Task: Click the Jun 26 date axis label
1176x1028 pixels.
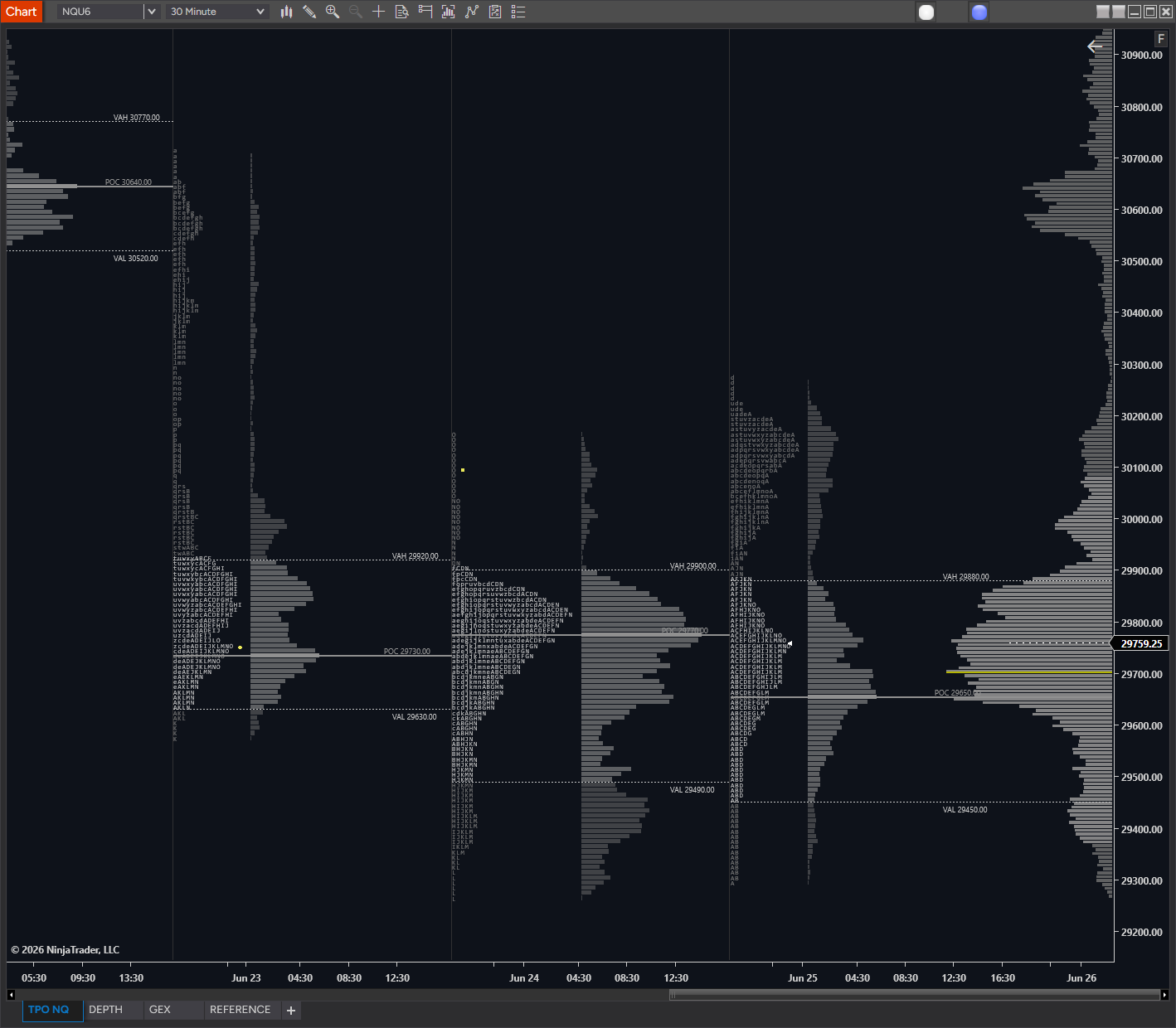Action: coord(1081,978)
